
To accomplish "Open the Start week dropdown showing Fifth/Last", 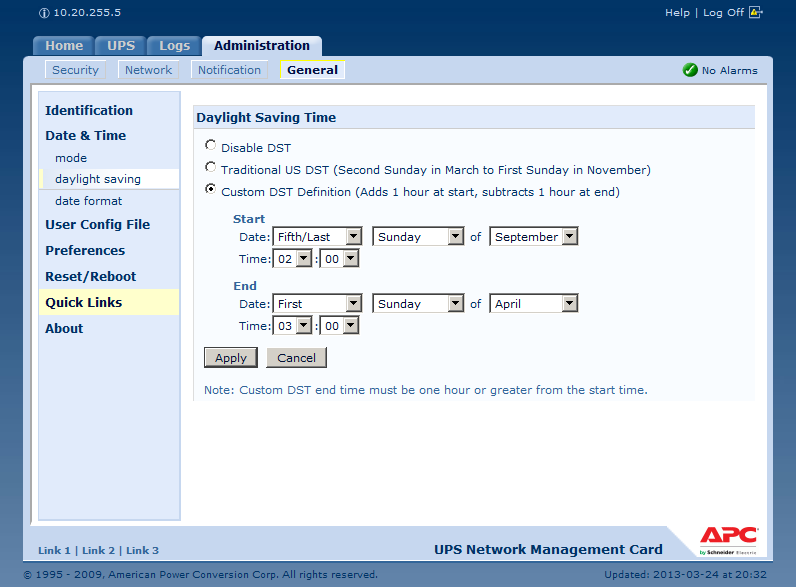I will (317, 237).
